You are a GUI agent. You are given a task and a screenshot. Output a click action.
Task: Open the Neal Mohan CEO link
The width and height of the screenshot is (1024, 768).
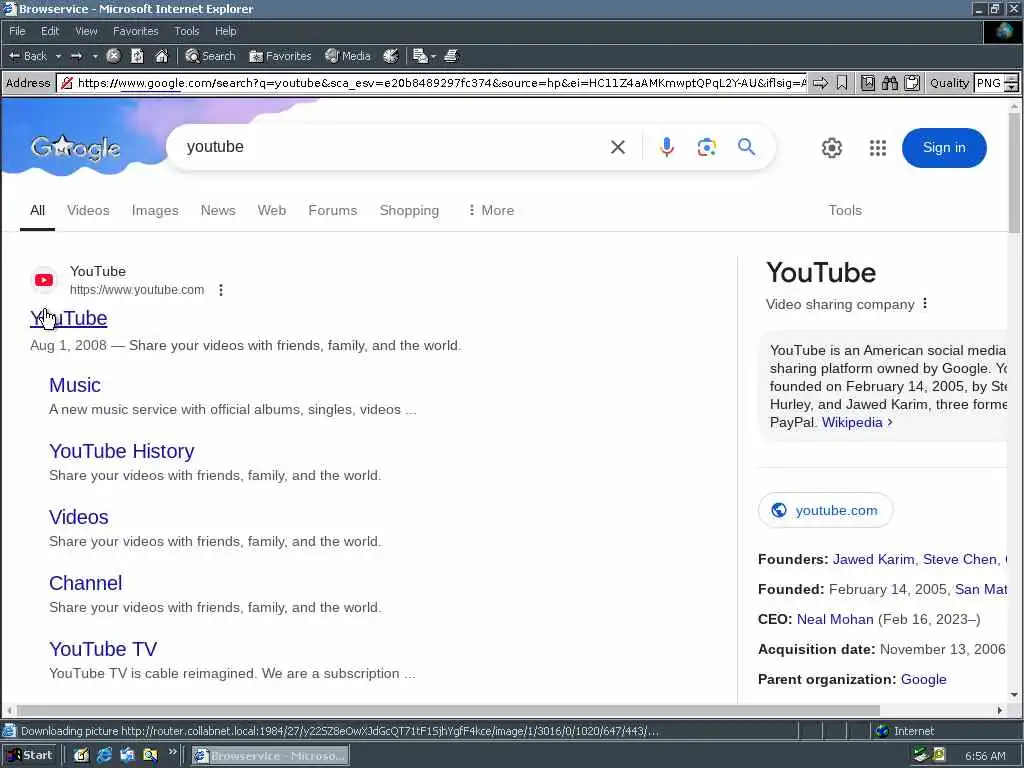(x=835, y=619)
